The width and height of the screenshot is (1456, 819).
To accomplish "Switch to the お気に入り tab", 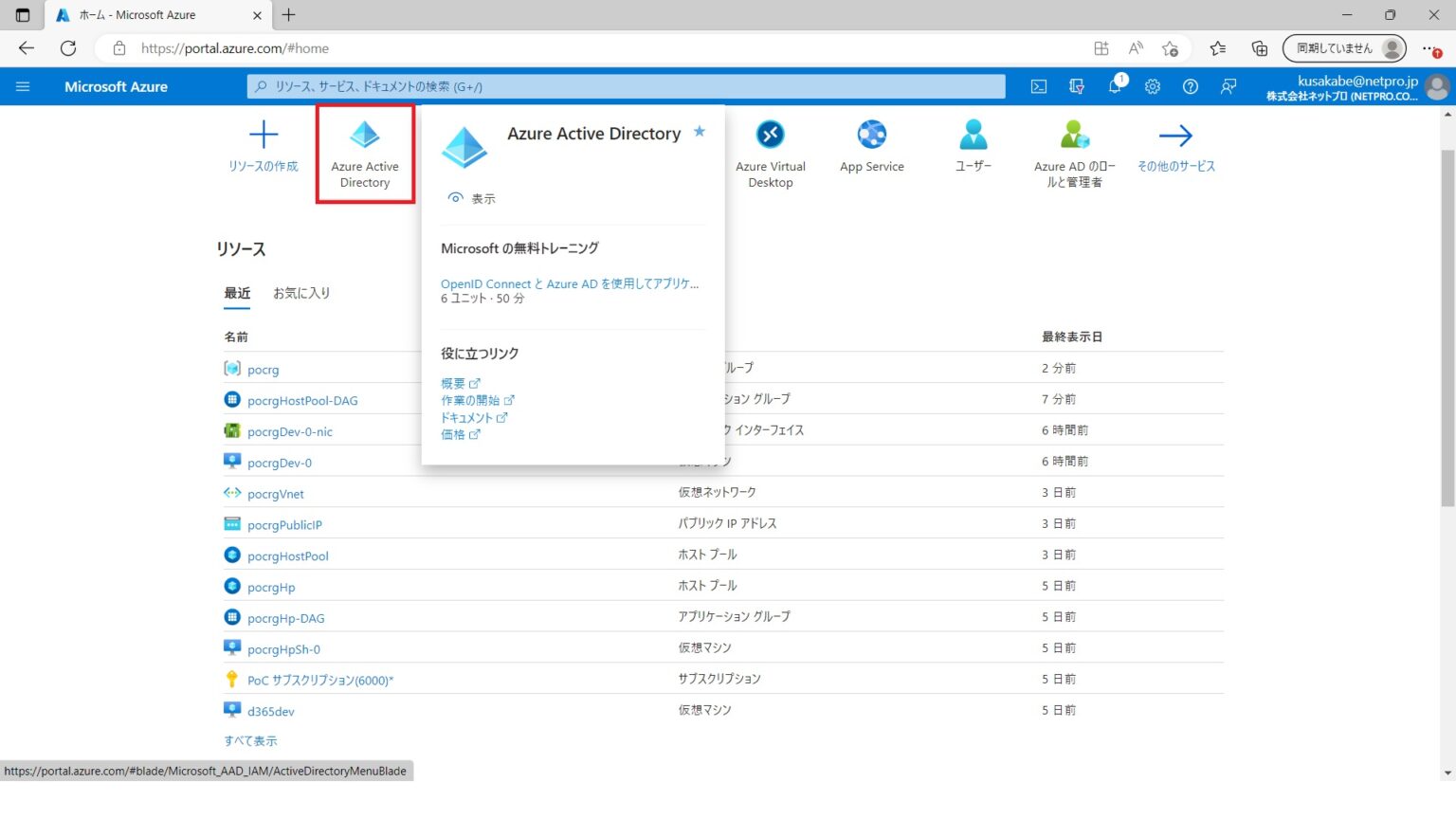I will click(301, 293).
